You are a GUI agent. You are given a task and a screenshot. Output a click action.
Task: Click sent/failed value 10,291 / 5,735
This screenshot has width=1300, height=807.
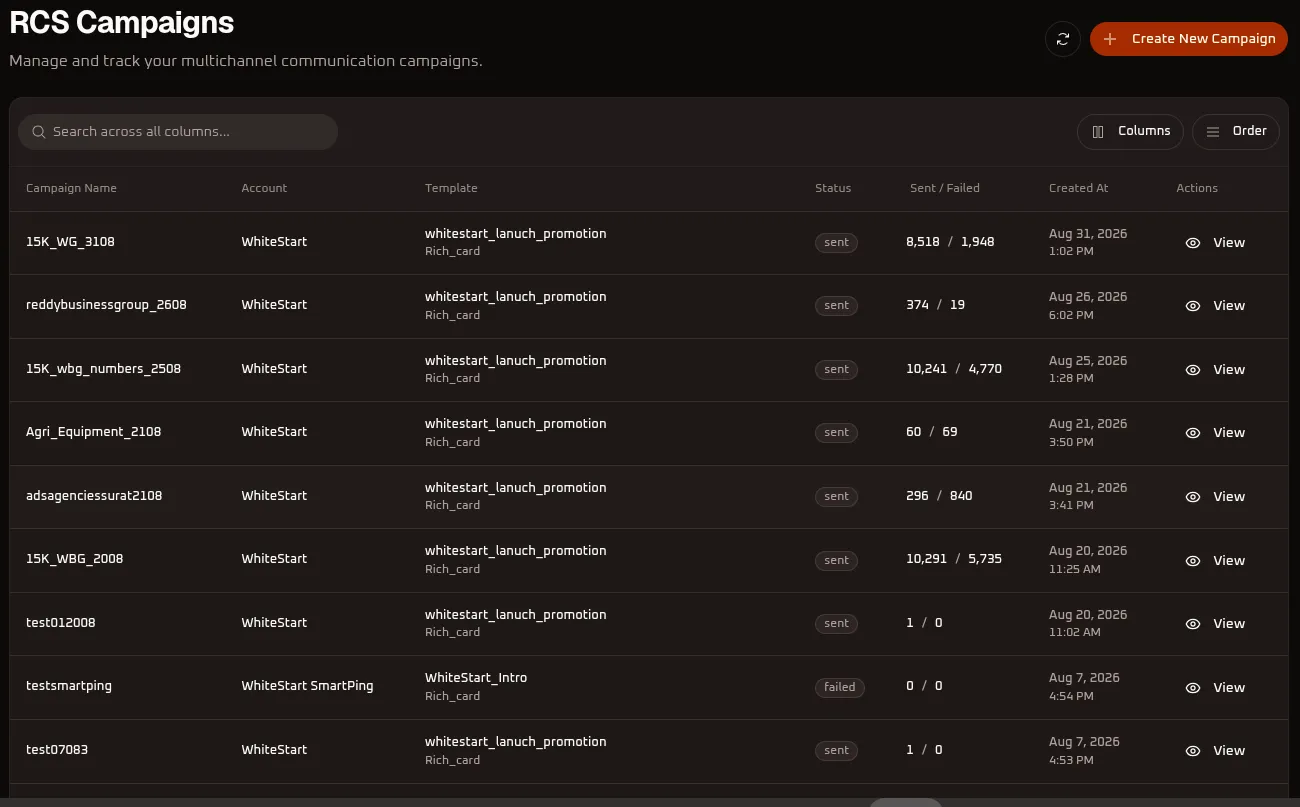point(954,559)
